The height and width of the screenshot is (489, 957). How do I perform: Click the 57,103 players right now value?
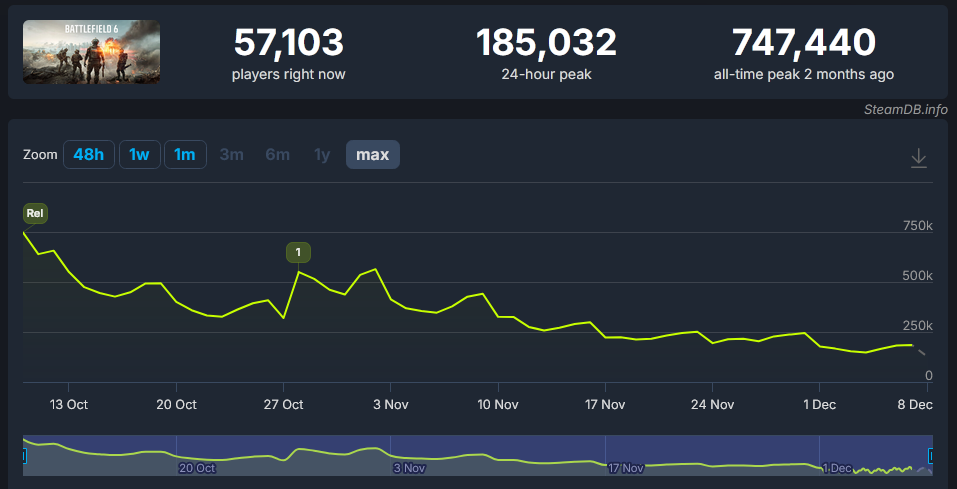(x=289, y=43)
